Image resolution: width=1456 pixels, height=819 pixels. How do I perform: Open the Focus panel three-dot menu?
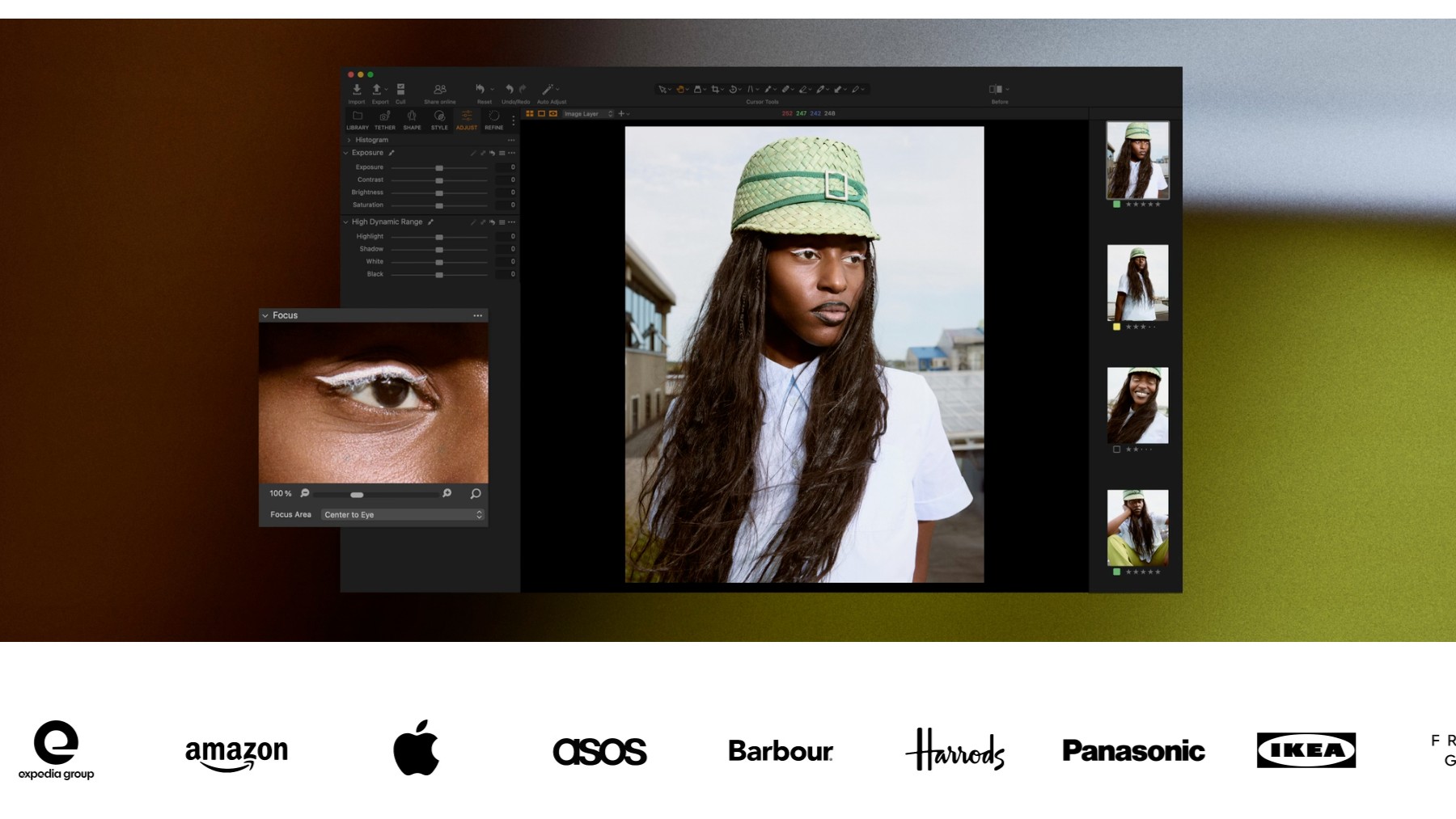point(478,315)
